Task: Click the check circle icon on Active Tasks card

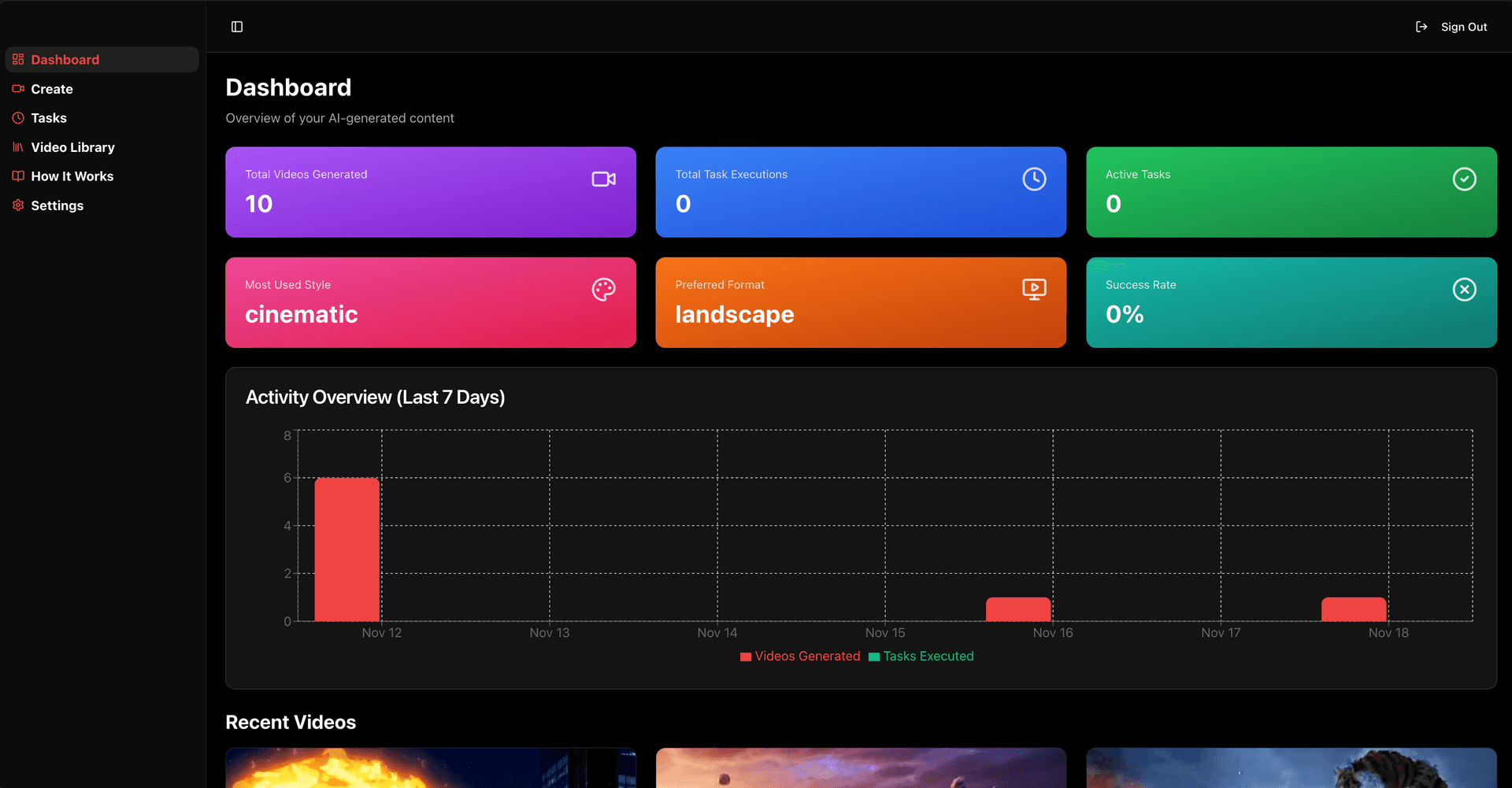Action: [1464, 179]
